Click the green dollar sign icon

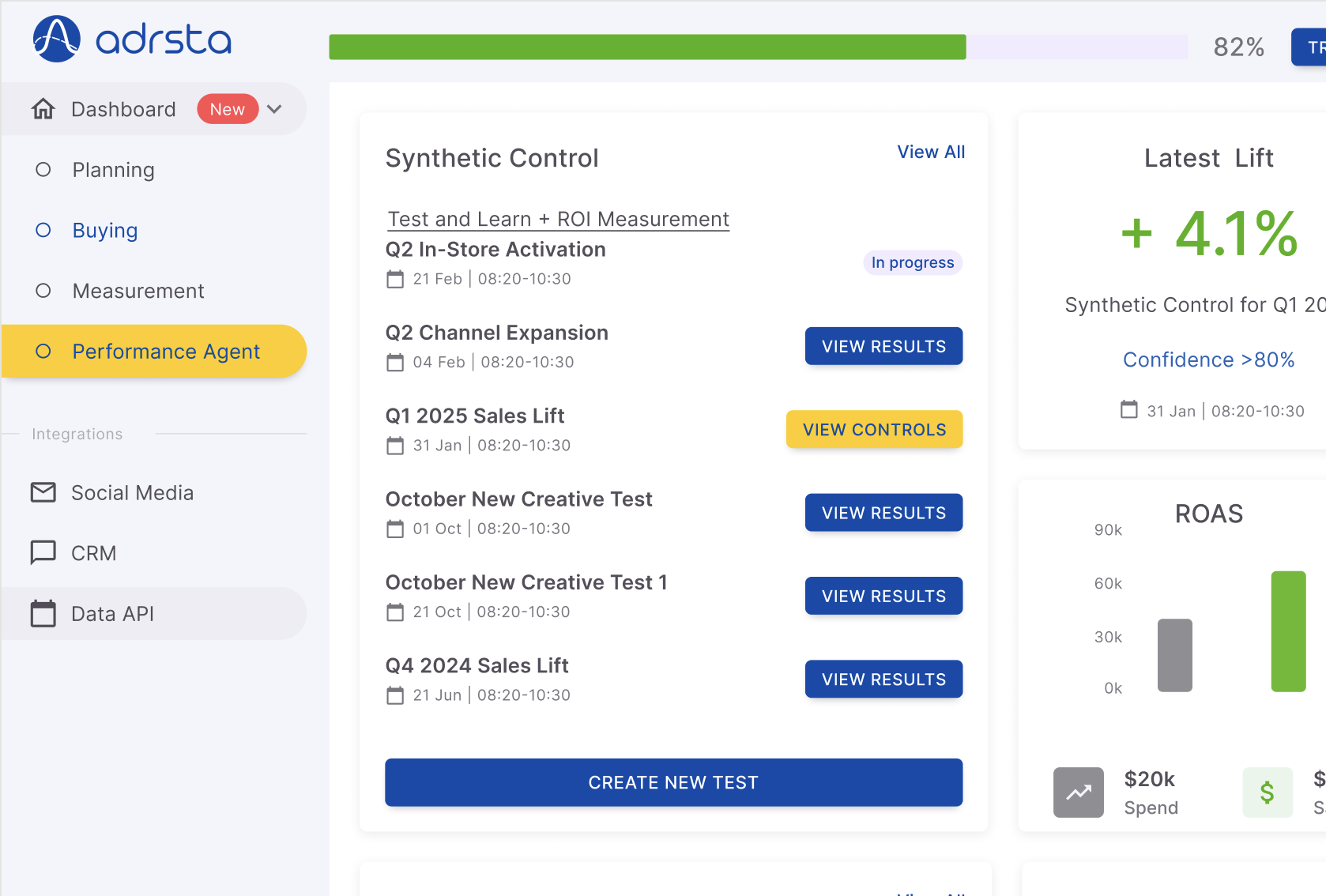(x=1267, y=792)
